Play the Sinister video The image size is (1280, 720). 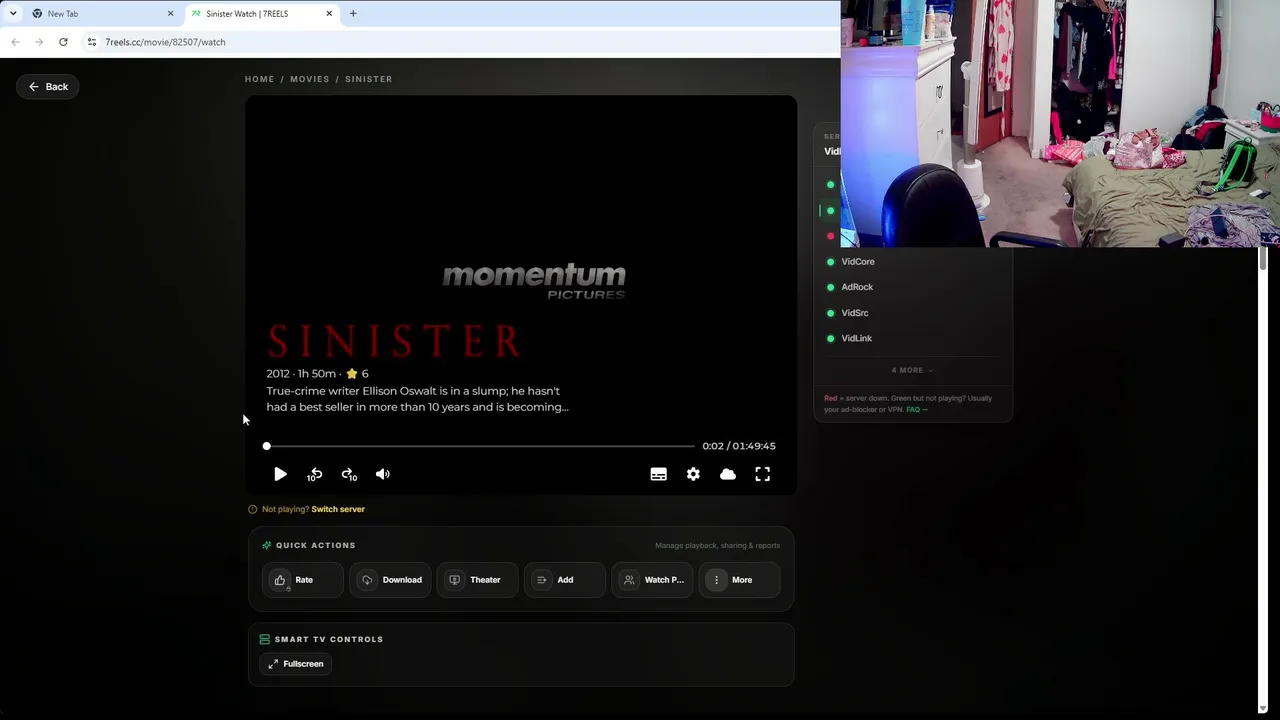coord(280,474)
